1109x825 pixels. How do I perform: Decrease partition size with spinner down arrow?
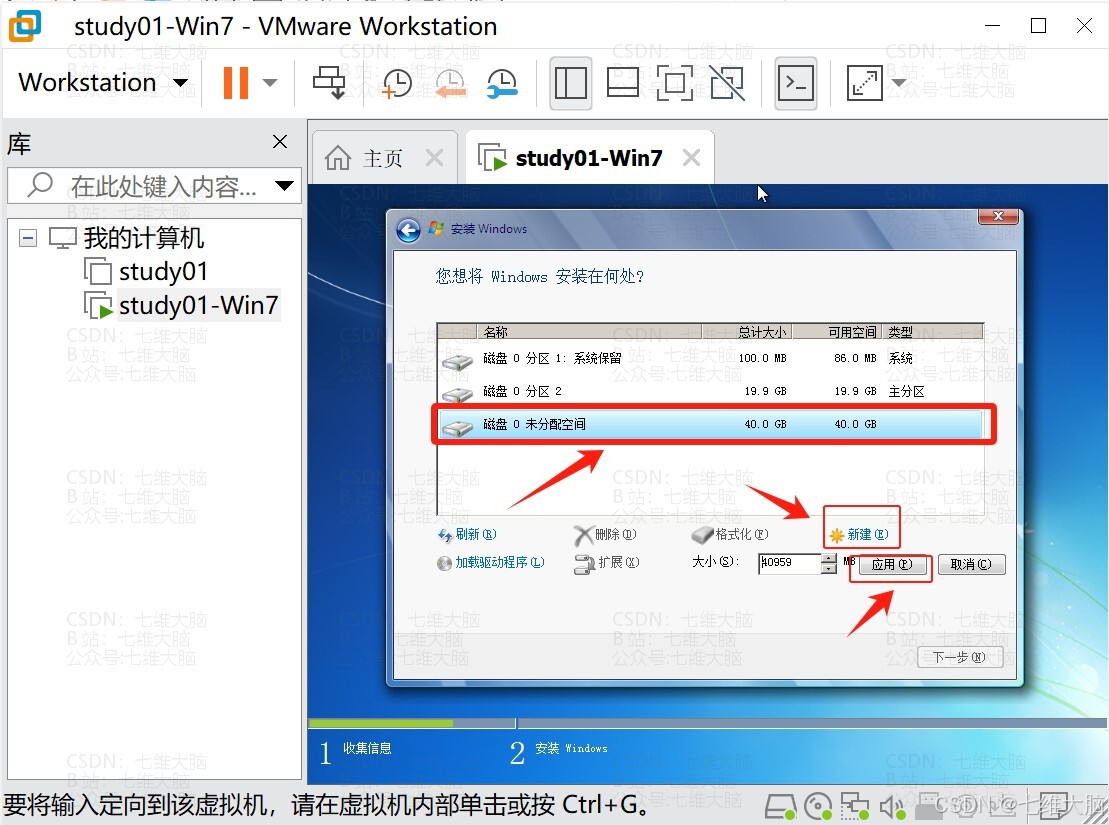click(x=829, y=568)
